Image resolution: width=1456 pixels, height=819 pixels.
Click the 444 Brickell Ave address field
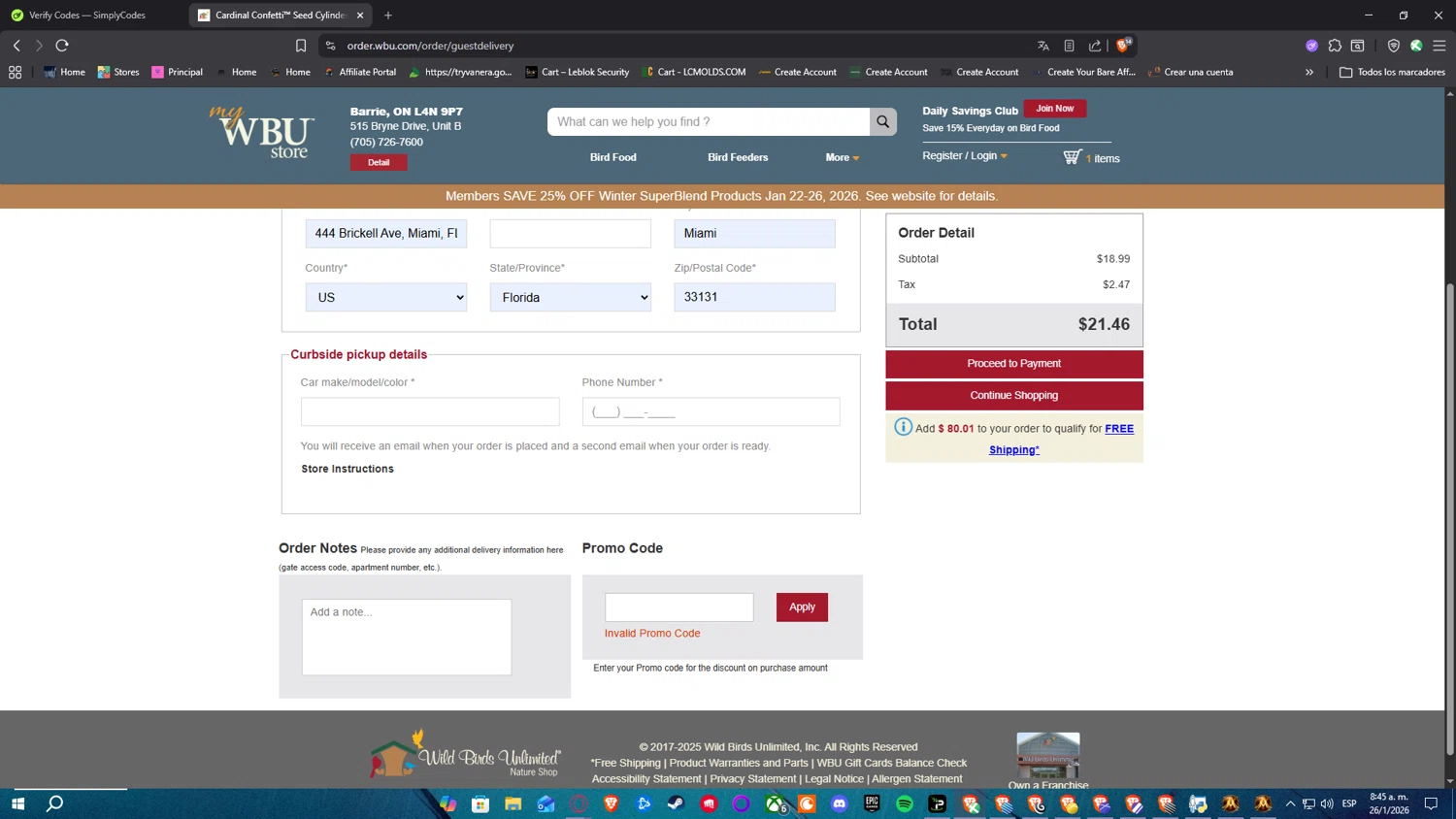pyautogui.click(x=386, y=233)
